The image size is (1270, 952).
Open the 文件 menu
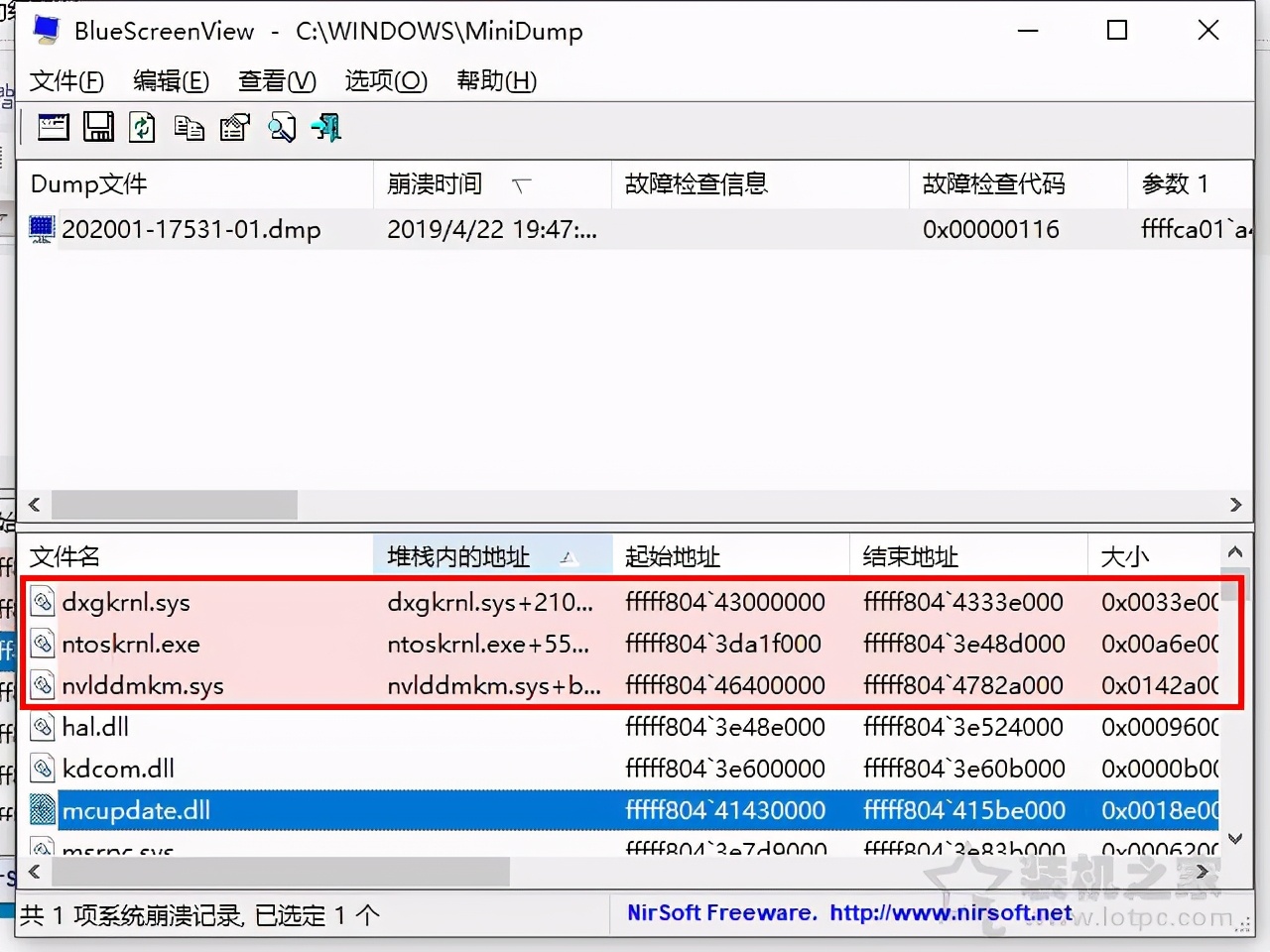(65, 81)
